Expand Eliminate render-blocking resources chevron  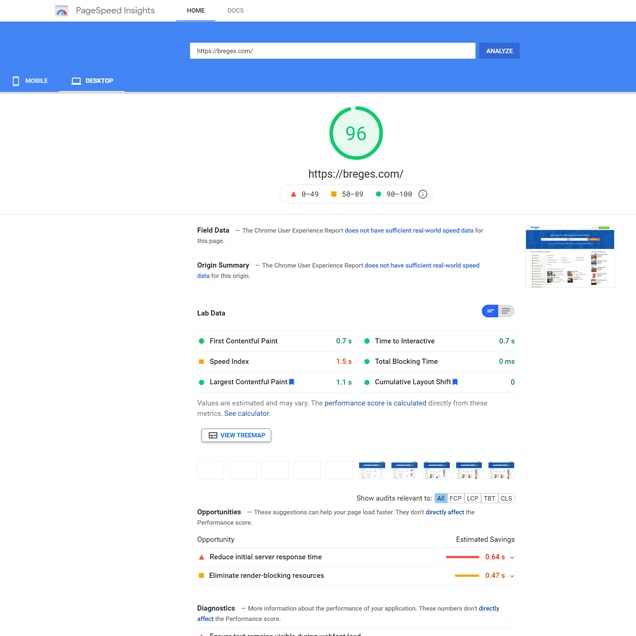tap(512, 576)
